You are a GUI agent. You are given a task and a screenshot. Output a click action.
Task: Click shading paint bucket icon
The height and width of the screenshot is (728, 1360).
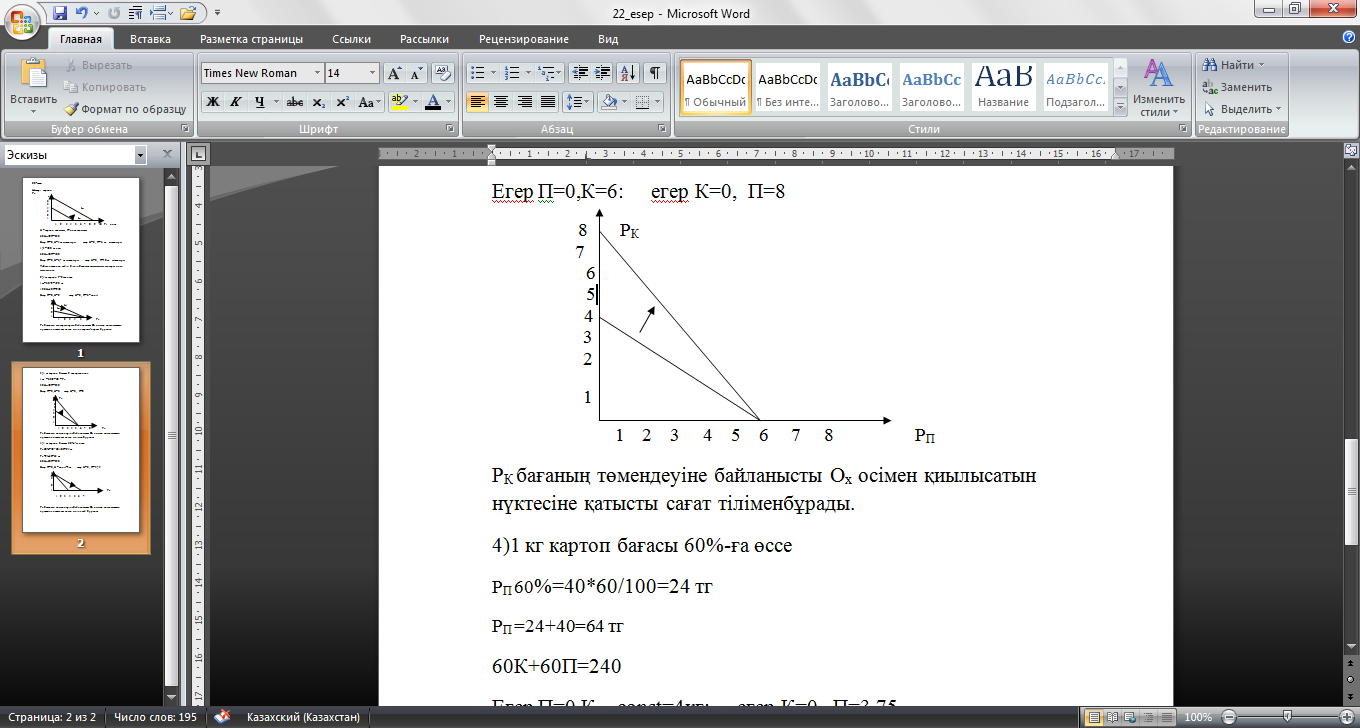coord(607,102)
